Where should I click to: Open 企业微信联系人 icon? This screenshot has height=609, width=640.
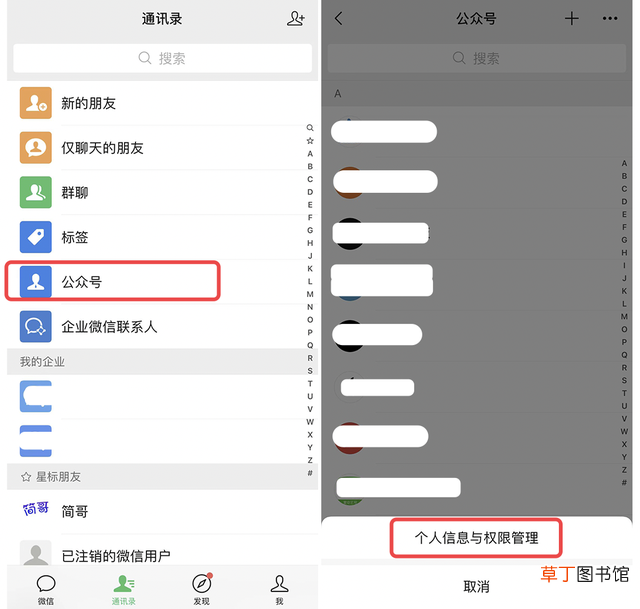click(x=36, y=327)
